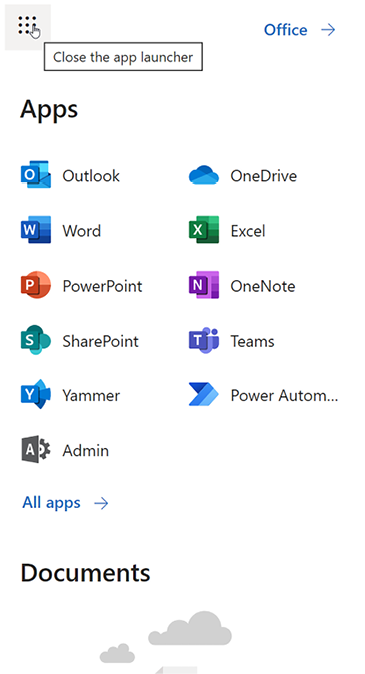Click the Word label
365x674 pixels.
(82, 230)
